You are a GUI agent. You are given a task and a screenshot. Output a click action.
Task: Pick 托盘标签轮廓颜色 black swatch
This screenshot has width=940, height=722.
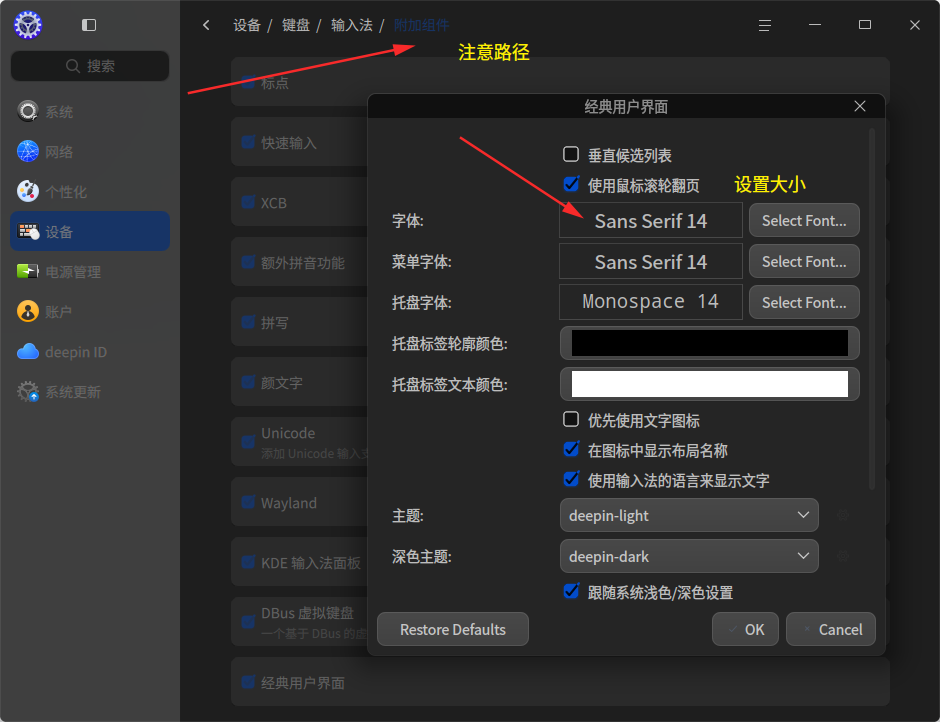coord(710,343)
